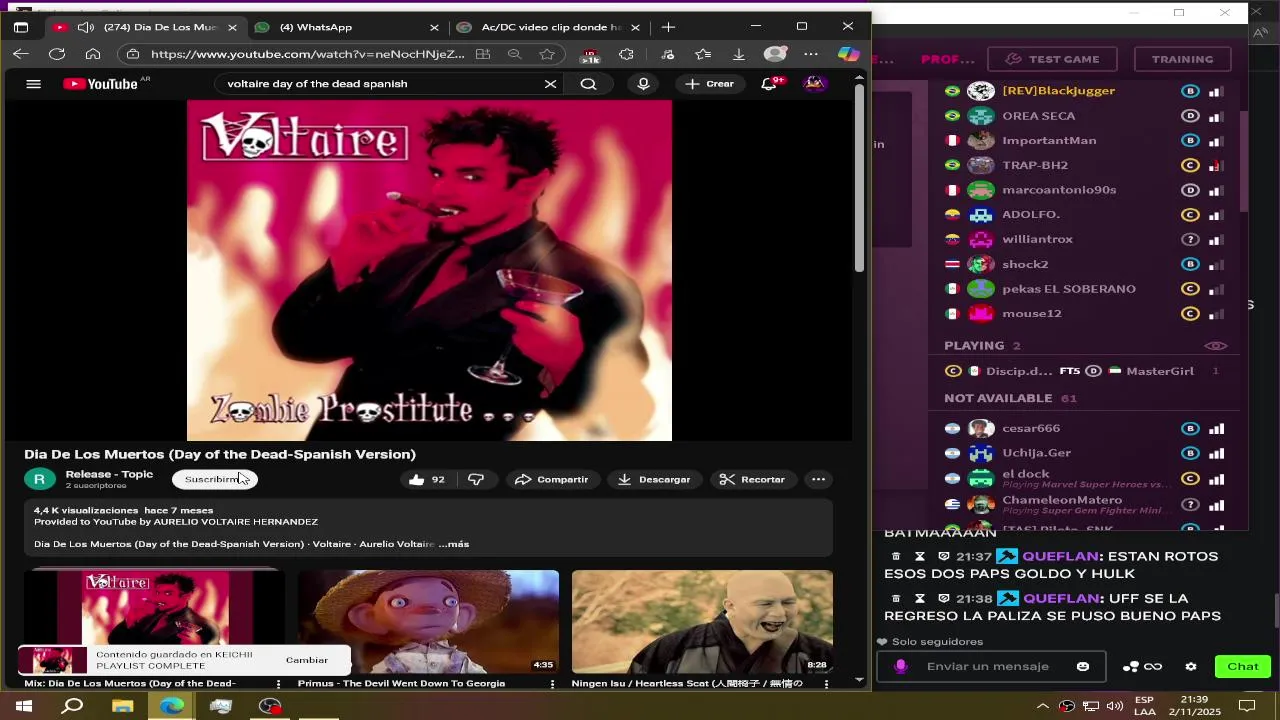Send message with green Chat button
1280x720 pixels.
(1243, 667)
